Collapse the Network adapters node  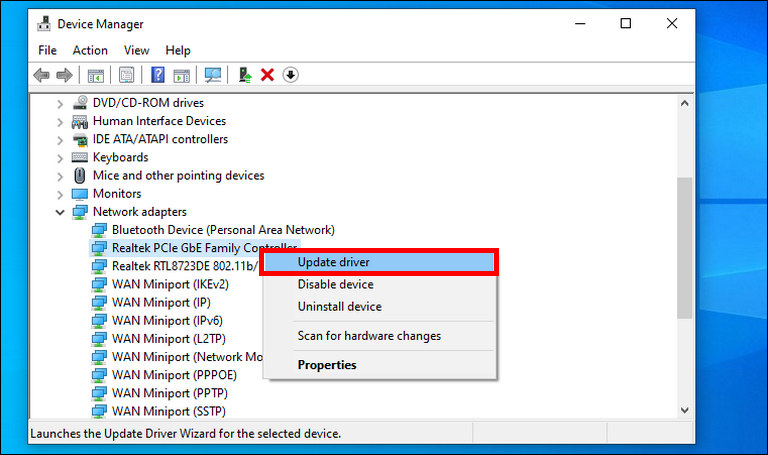click(x=60, y=212)
